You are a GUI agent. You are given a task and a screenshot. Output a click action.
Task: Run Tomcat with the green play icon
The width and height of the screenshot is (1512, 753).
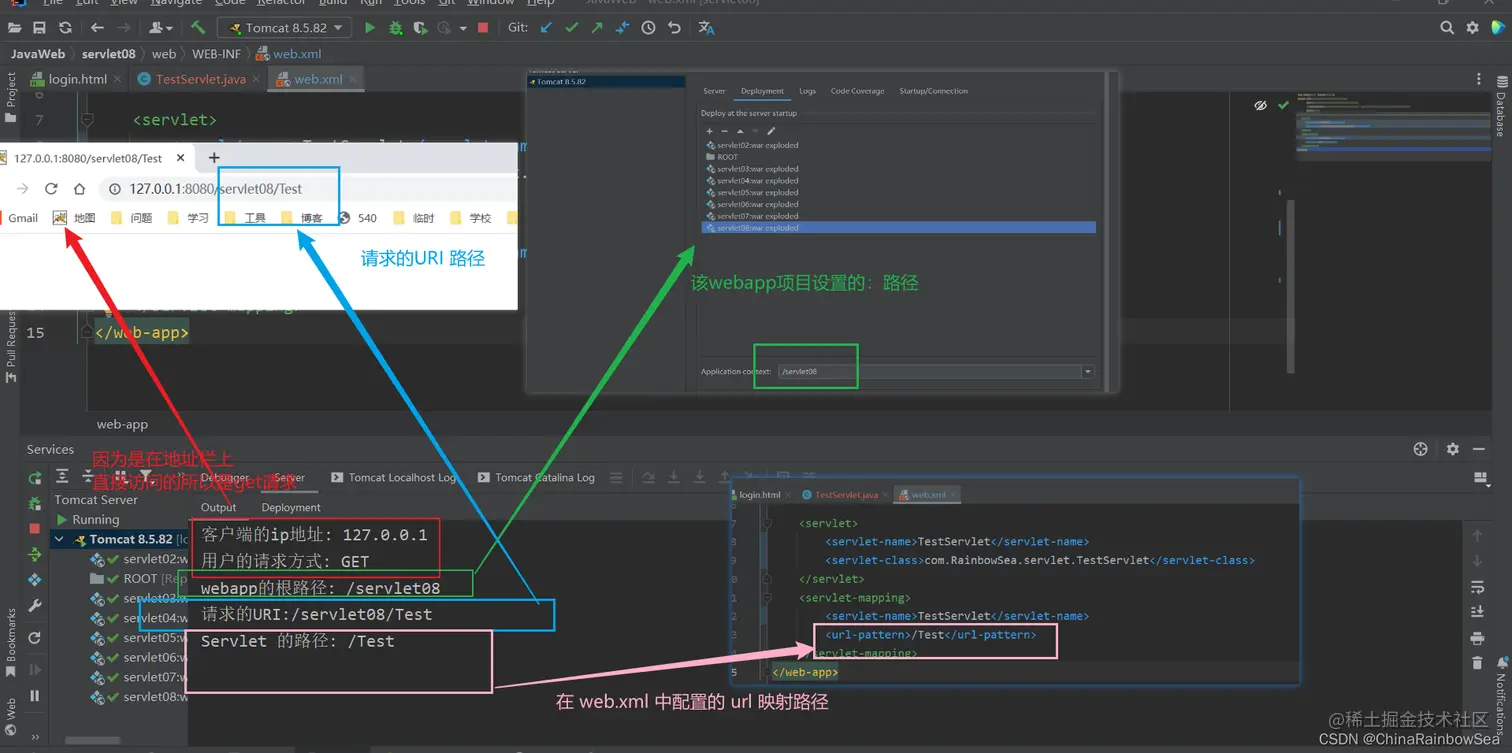370,28
